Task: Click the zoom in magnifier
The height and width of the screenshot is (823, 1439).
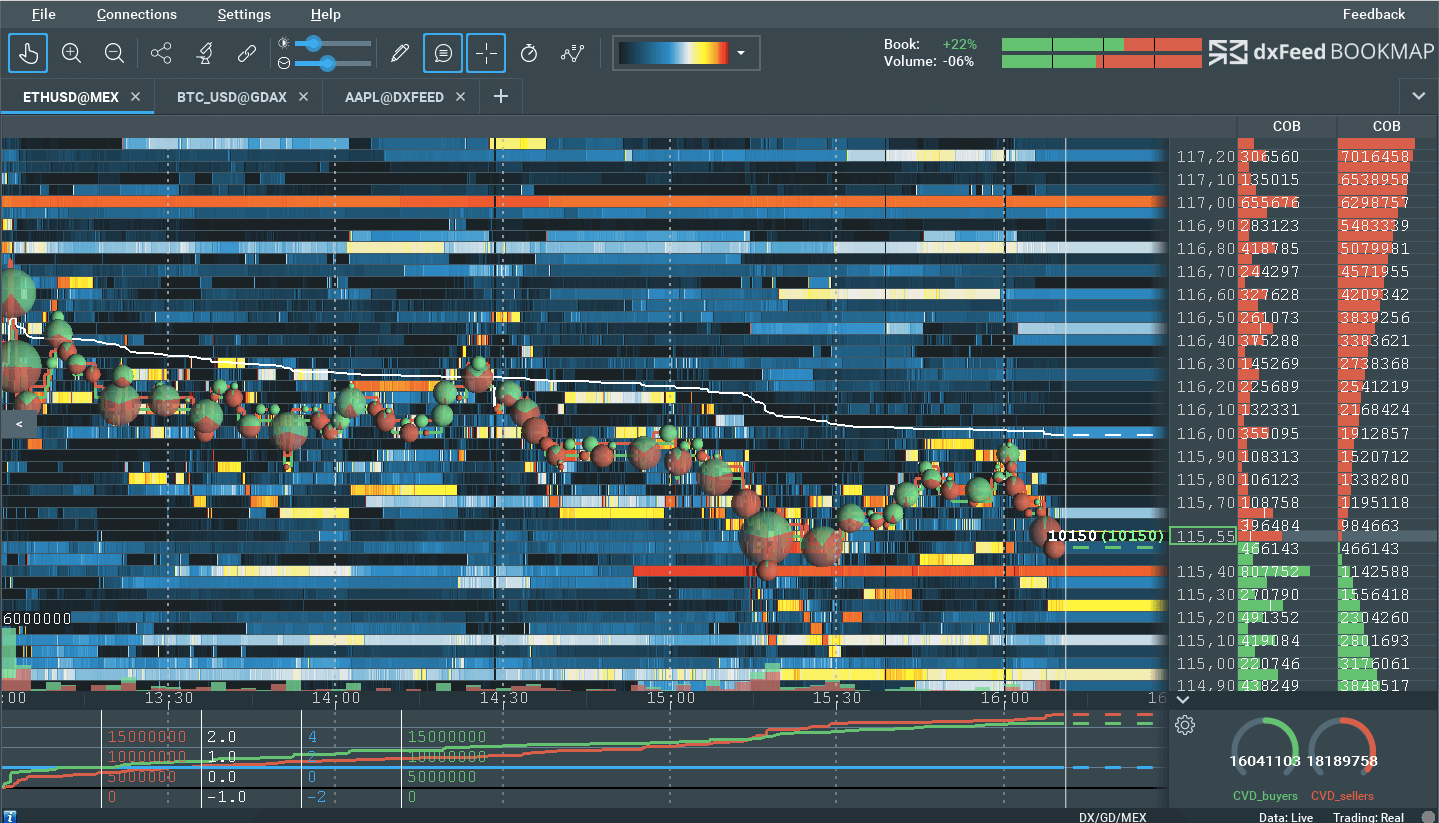Action: (71, 53)
